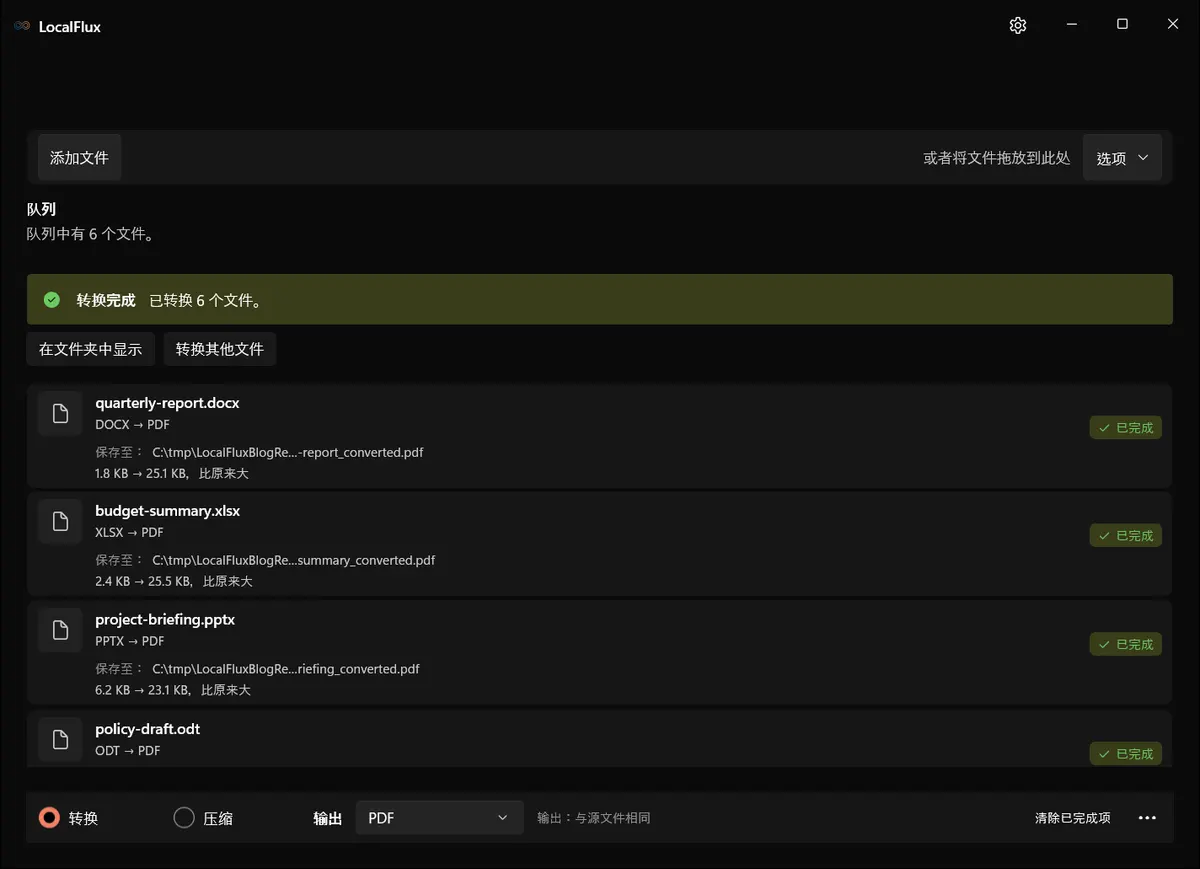The image size is (1200, 869).
Task: Open the three-dot more options menu
Action: click(1148, 818)
